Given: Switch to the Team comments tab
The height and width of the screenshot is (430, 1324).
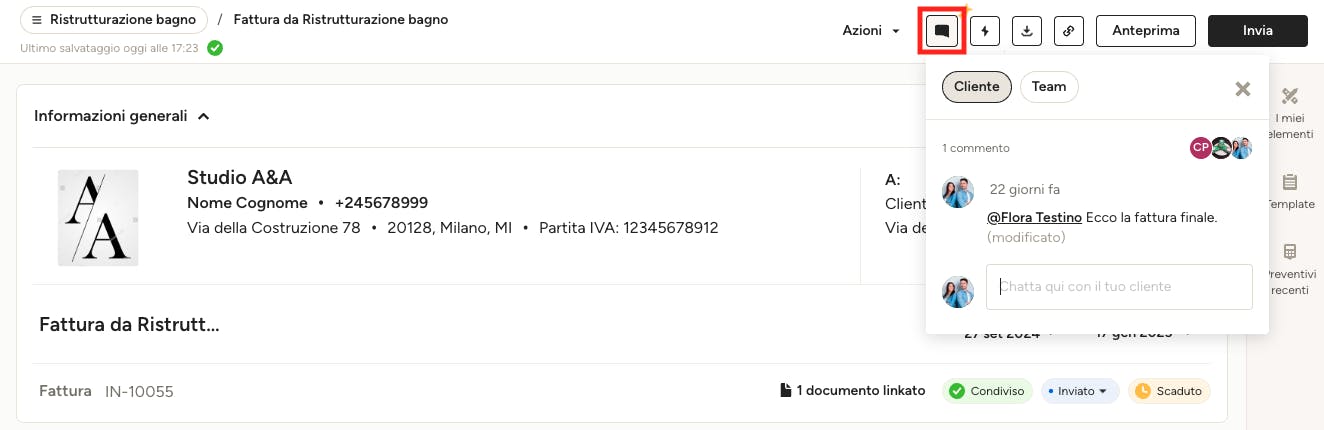Looking at the screenshot, I should pos(1049,87).
